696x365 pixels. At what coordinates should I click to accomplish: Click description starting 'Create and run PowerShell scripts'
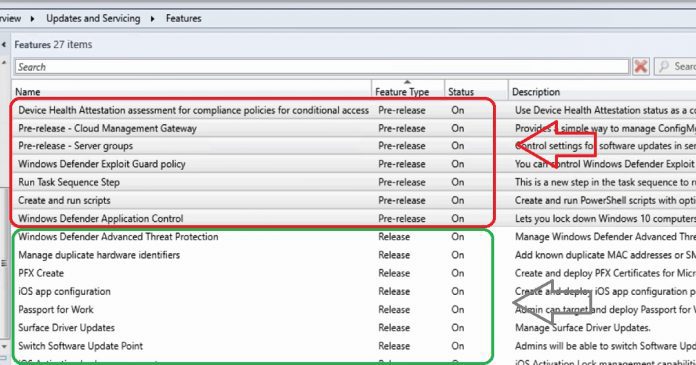(605, 200)
